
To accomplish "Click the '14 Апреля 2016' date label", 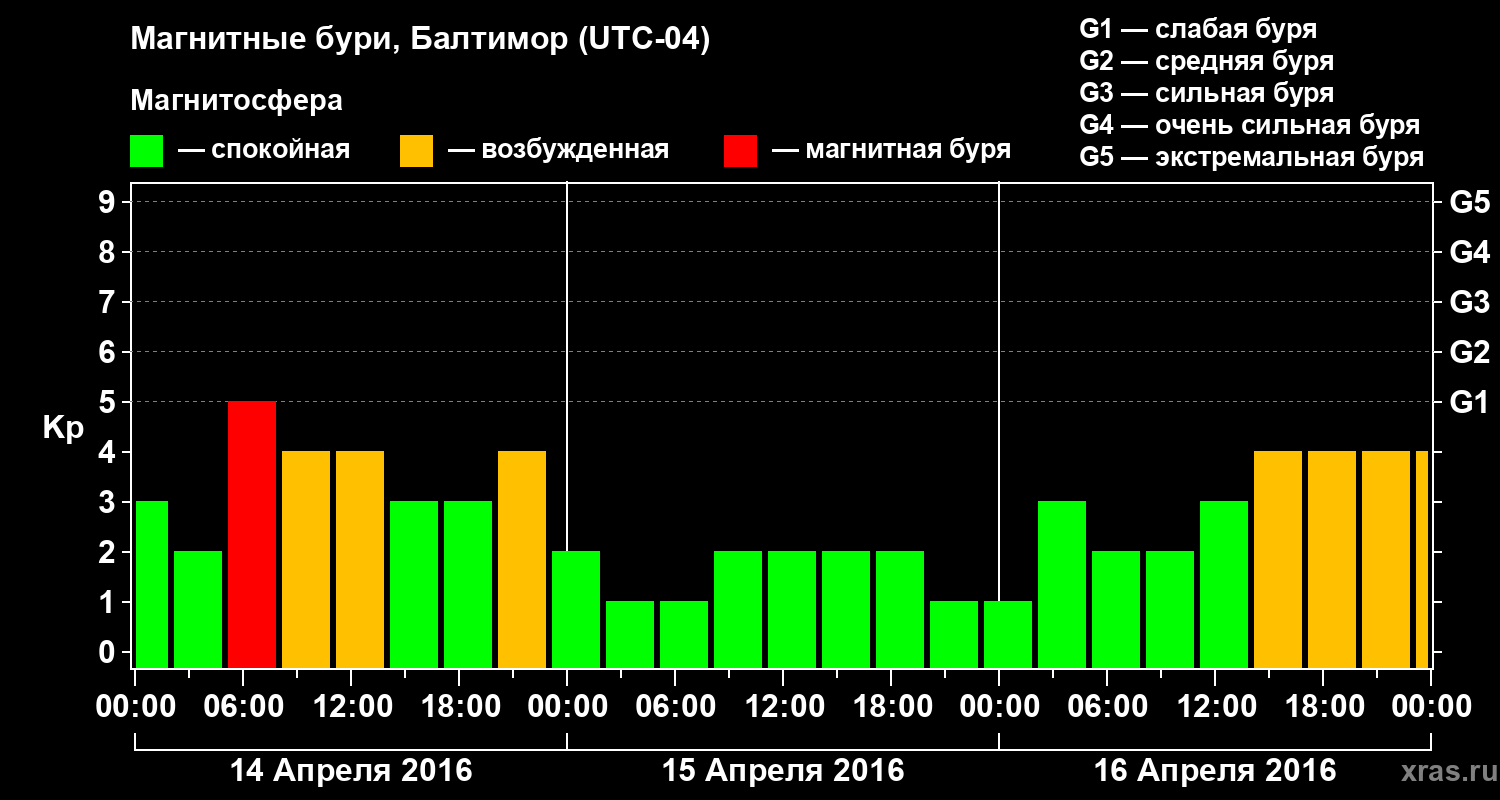I will pos(351,771).
